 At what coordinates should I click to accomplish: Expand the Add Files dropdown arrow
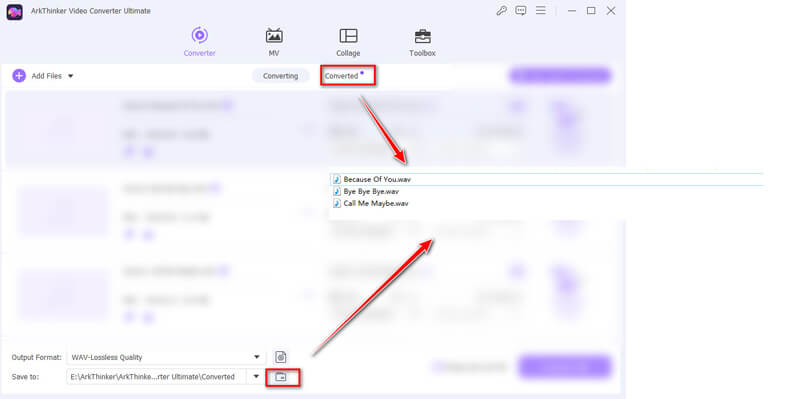(x=70, y=76)
